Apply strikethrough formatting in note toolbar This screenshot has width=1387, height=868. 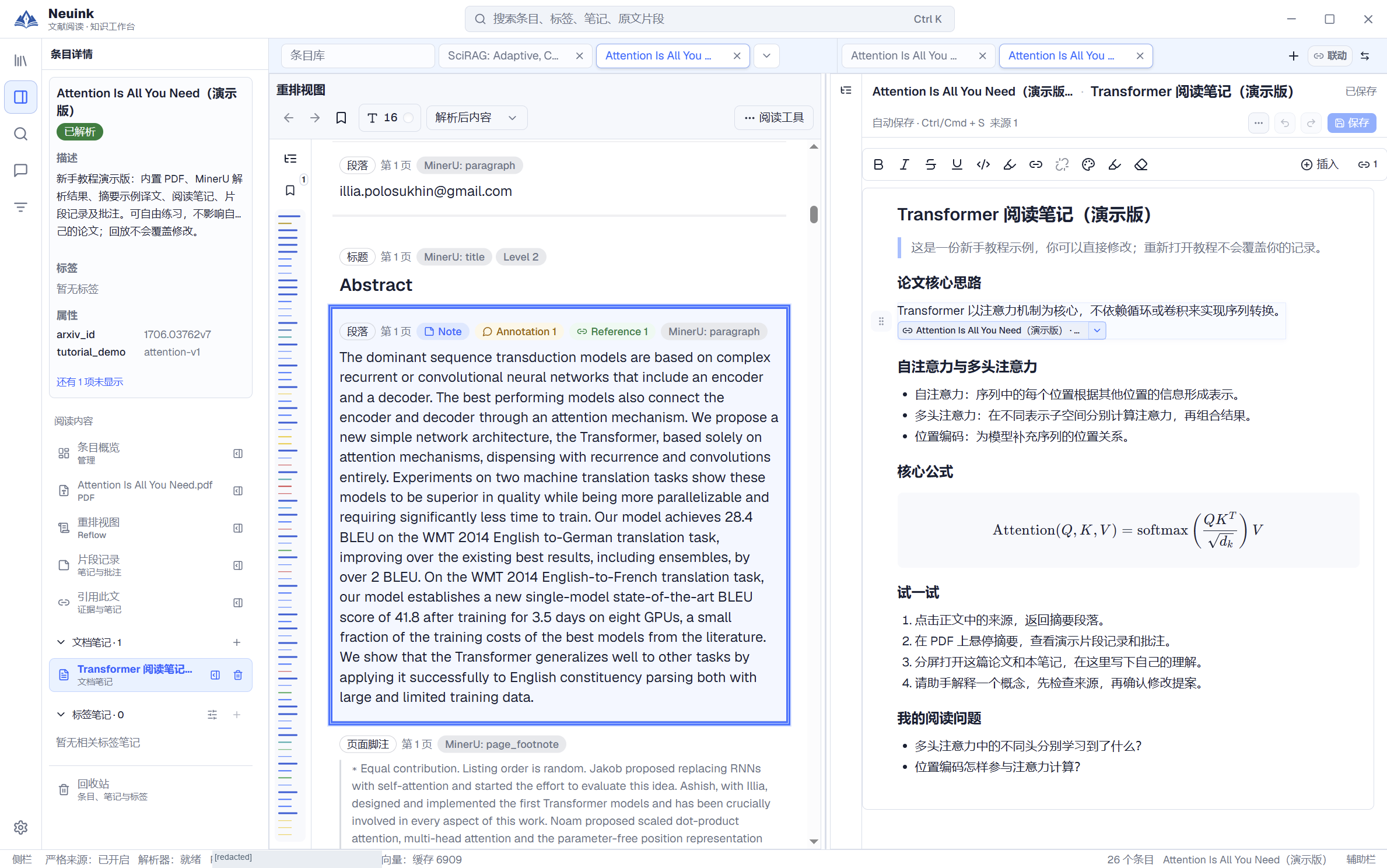tap(930, 164)
